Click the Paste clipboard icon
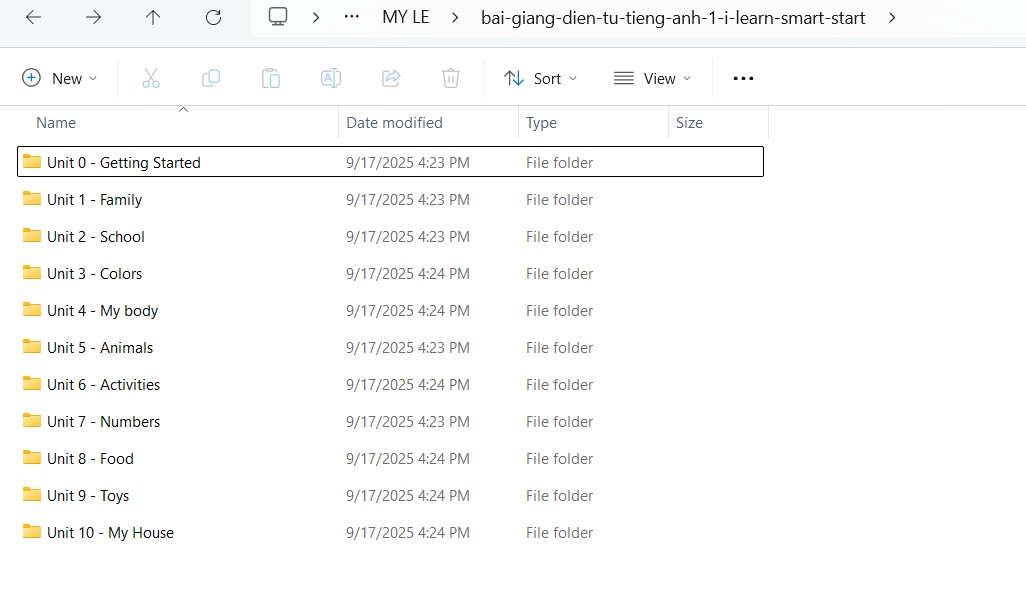This screenshot has width=1026, height=601. [x=271, y=78]
